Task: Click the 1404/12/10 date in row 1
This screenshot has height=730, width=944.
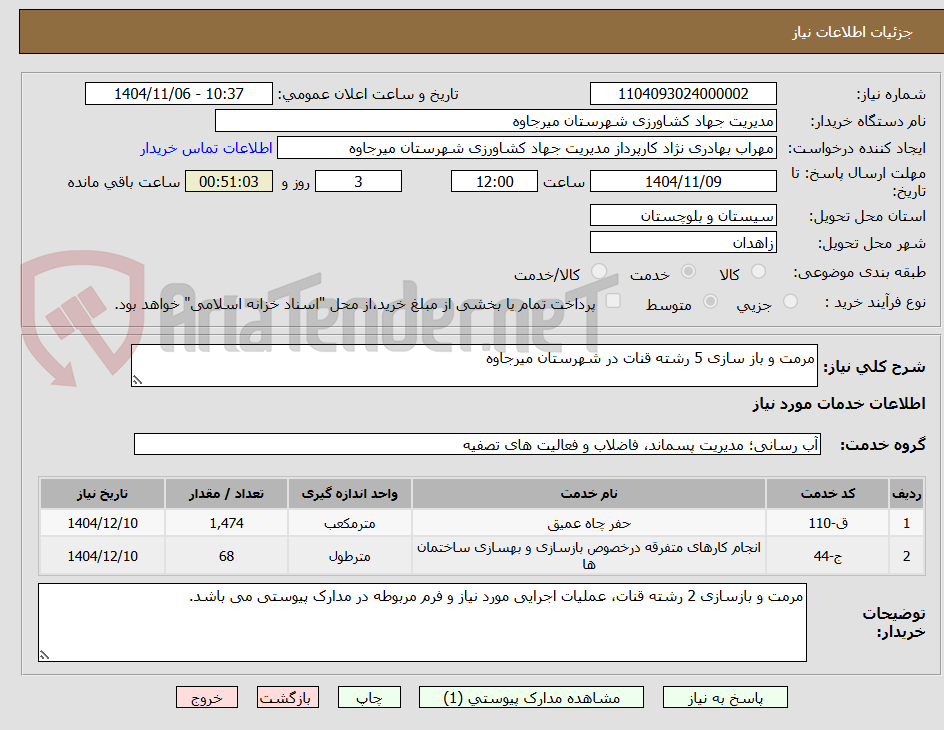Action: (x=102, y=523)
